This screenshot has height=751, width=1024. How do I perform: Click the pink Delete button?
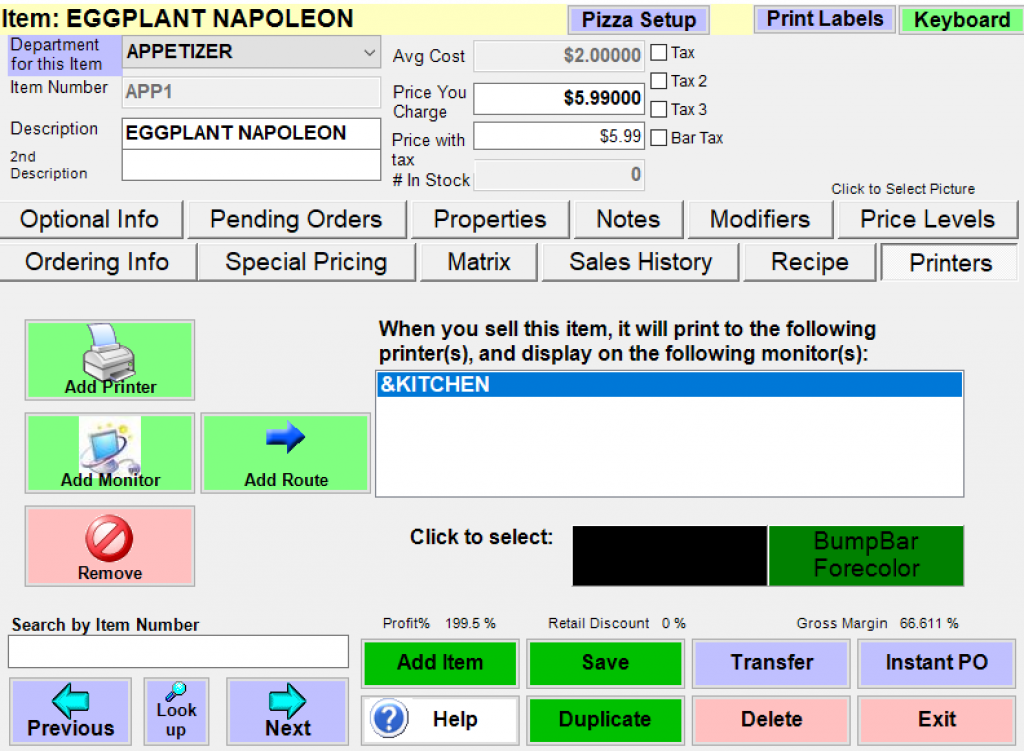(x=772, y=720)
